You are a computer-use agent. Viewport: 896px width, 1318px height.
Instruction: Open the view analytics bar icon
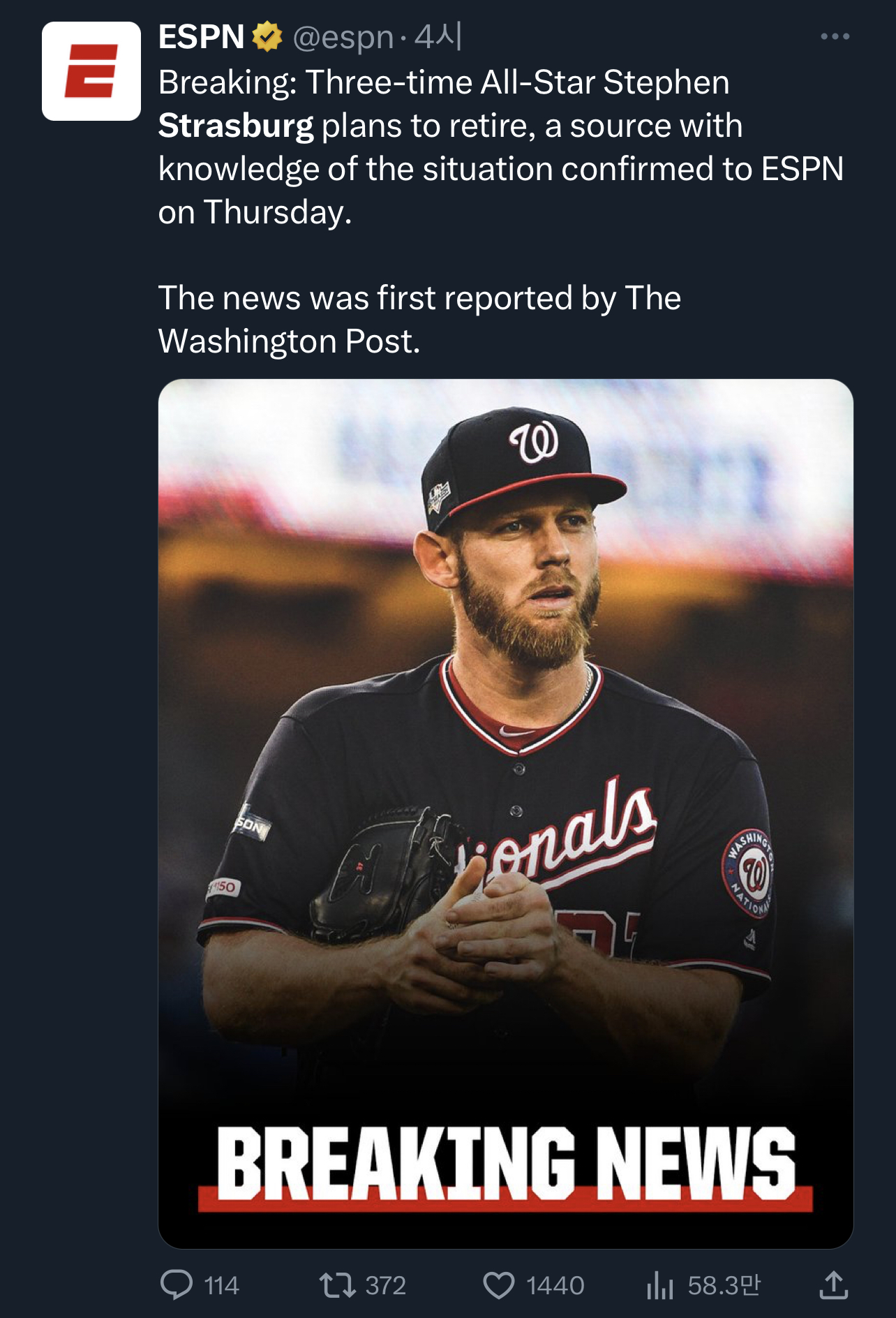click(x=659, y=1284)
